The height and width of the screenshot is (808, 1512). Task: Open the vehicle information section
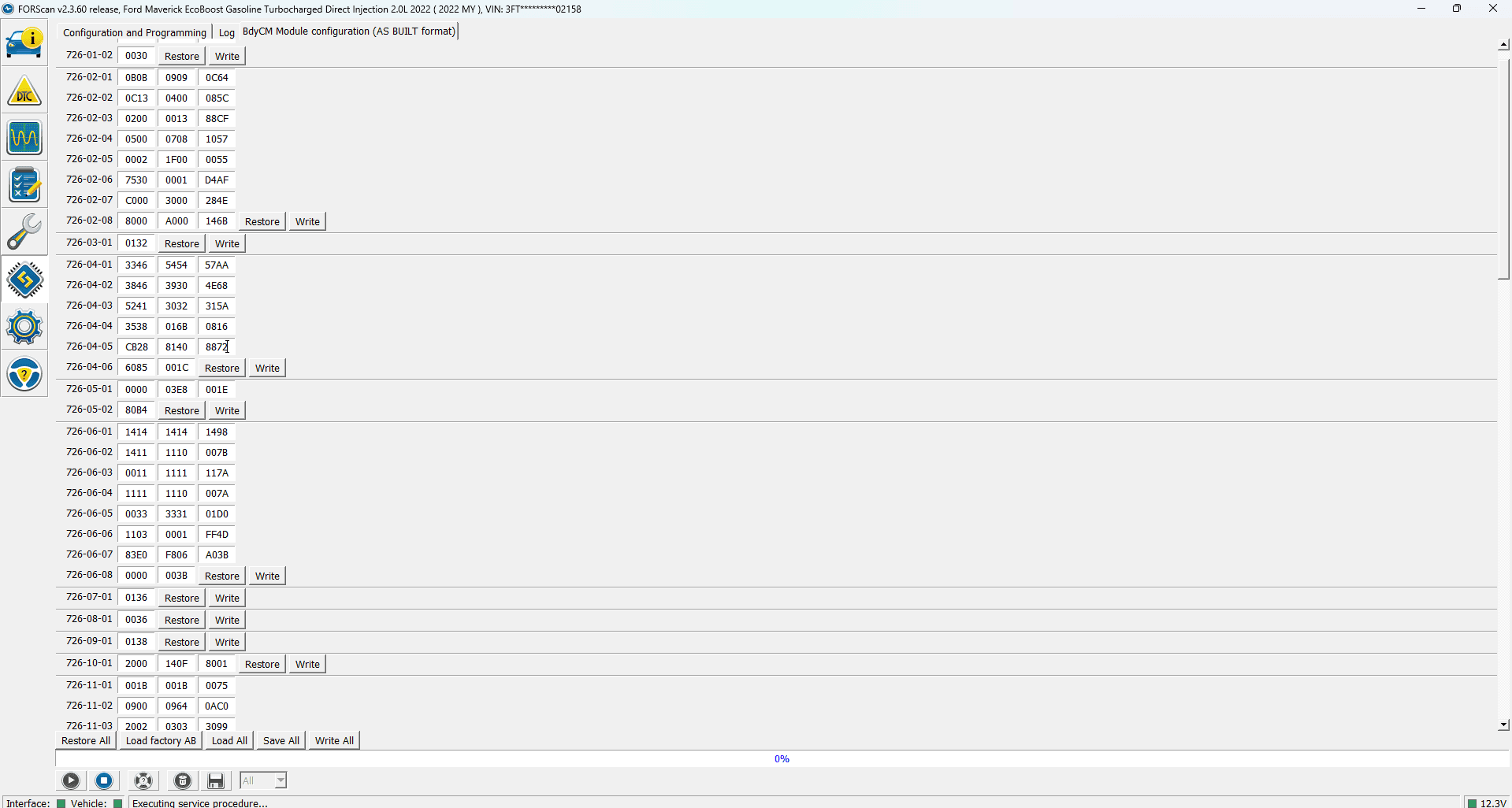pyautogui.click(x=24, y=43)
